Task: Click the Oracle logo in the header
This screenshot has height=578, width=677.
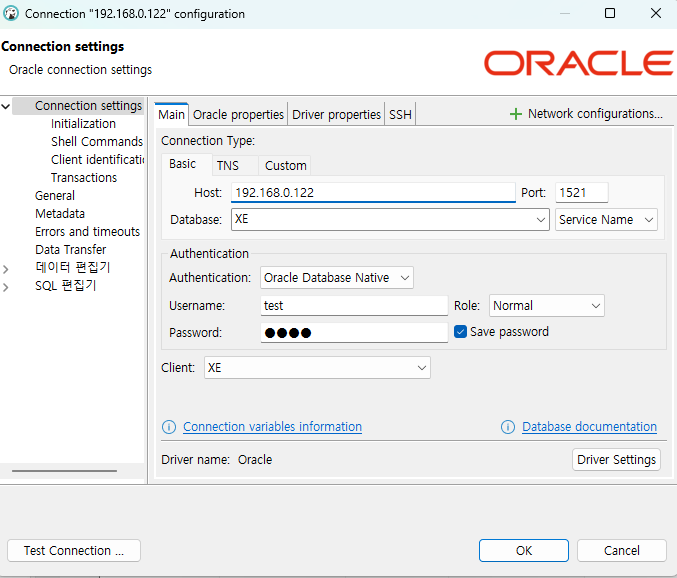Action: (579, 63)
